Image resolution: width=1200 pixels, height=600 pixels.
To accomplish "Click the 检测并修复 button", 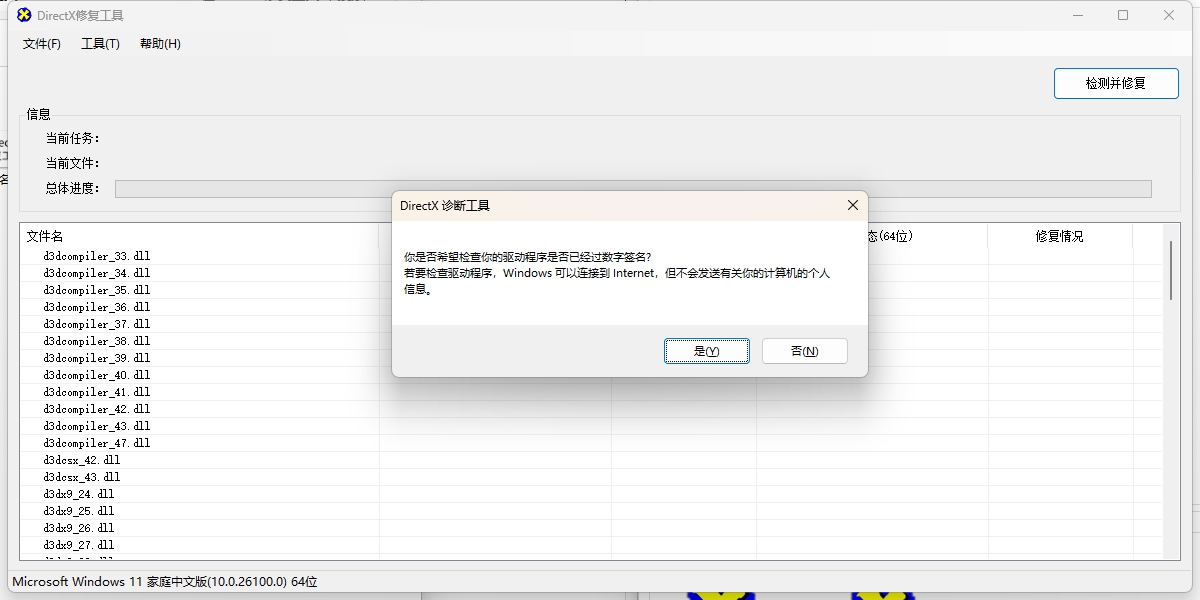I will tap(1115, 83).
